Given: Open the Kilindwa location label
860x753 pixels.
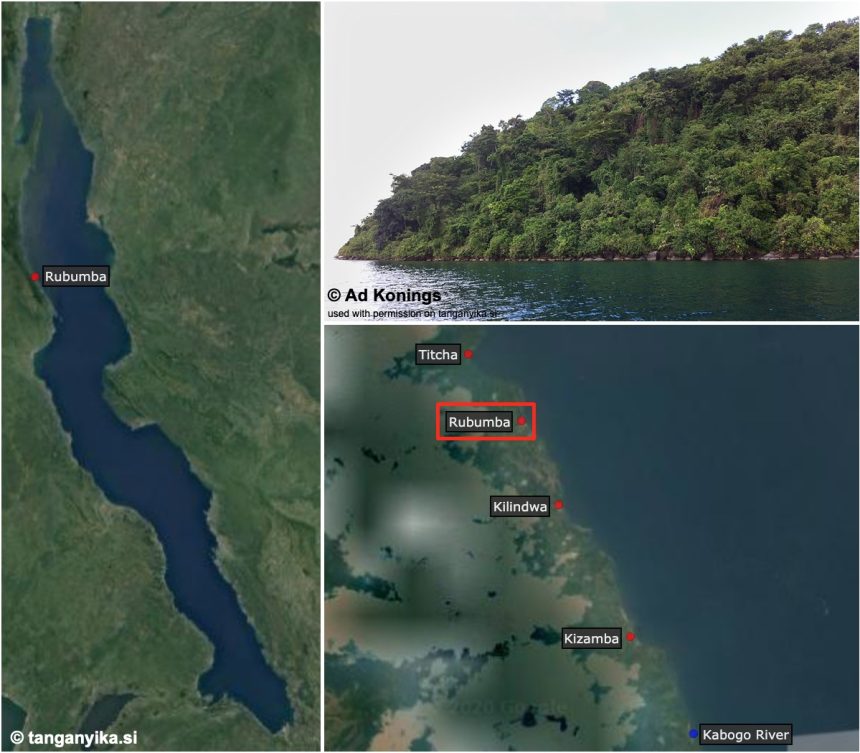Looking at the screenshot, I should 520,506.
